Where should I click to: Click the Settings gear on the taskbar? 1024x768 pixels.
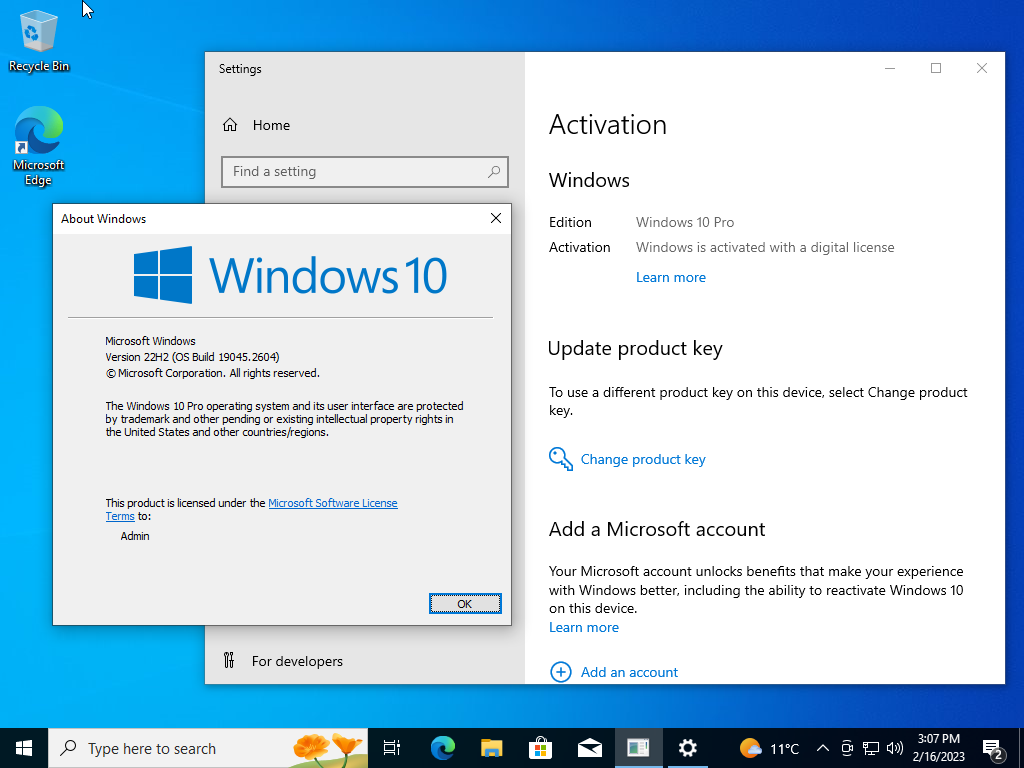687,748
